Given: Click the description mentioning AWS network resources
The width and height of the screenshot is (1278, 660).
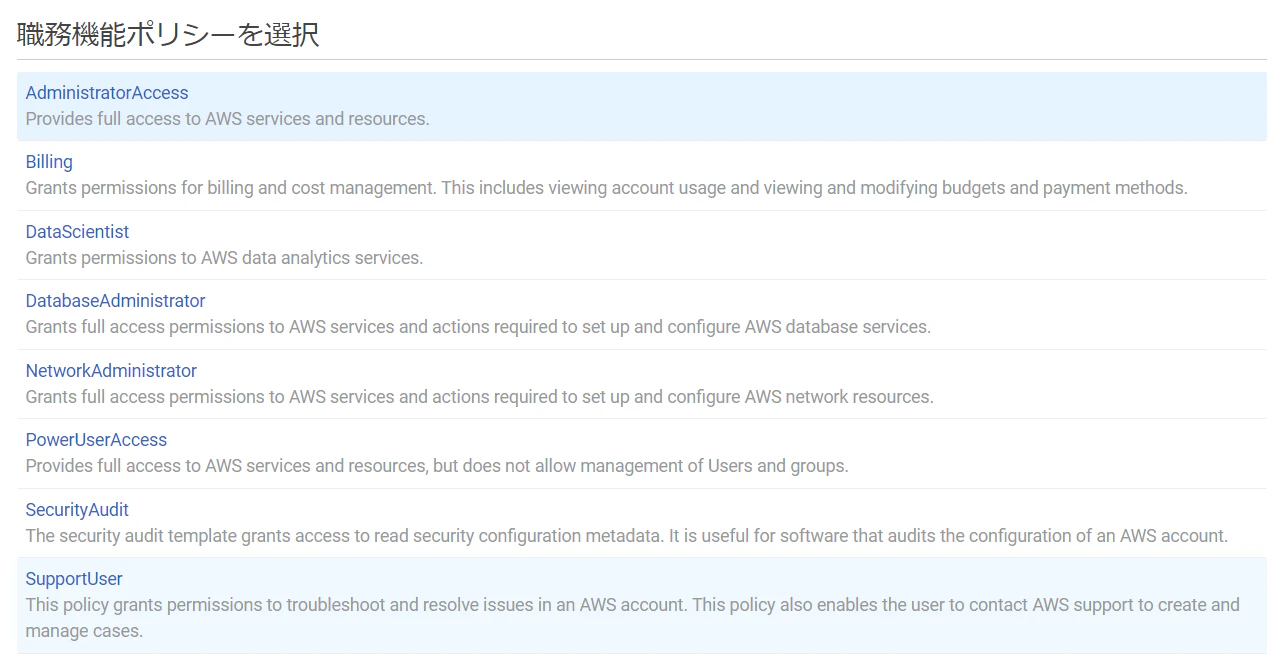Looking at the screenshot, I should tap(479, 397).
